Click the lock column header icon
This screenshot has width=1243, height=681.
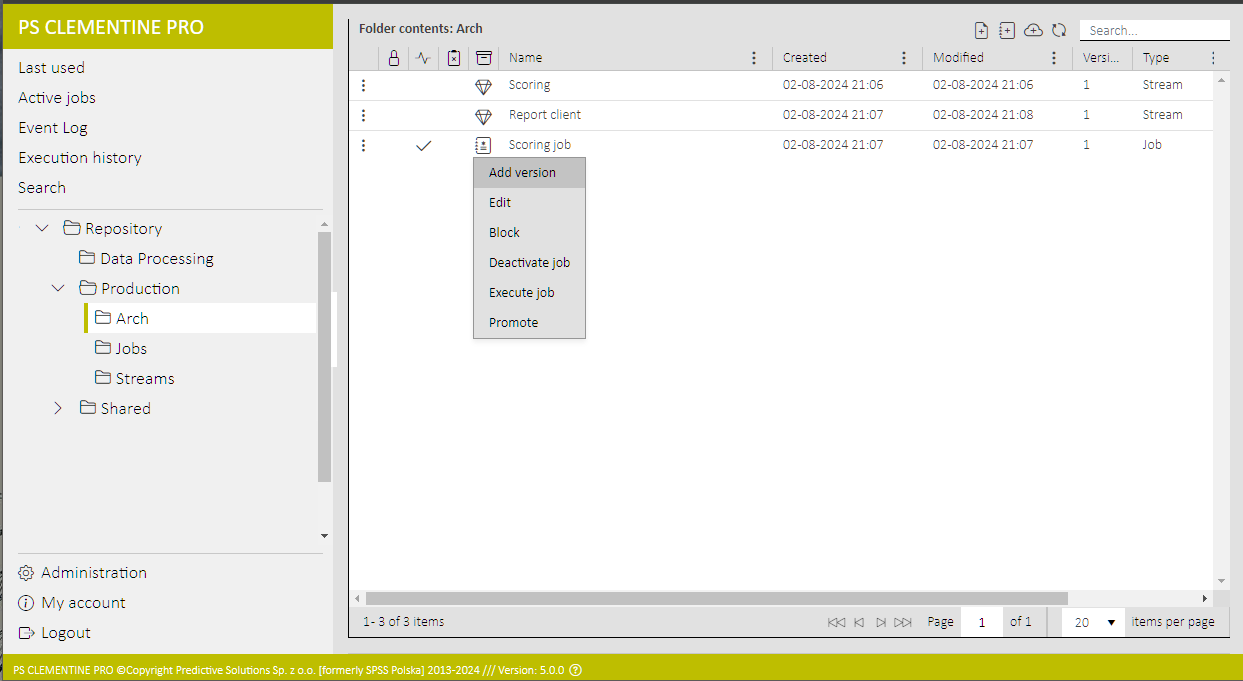click(x=394, y=58)
